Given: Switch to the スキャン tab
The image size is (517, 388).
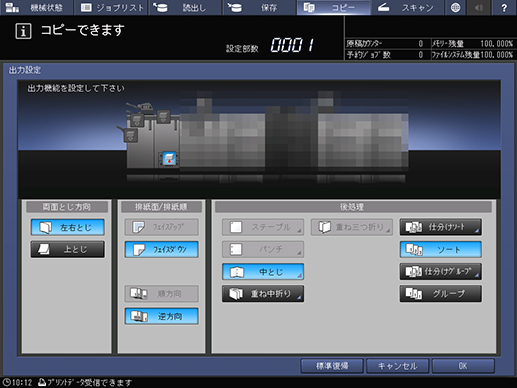Looking at the screenshot, I should click(408, 7).
